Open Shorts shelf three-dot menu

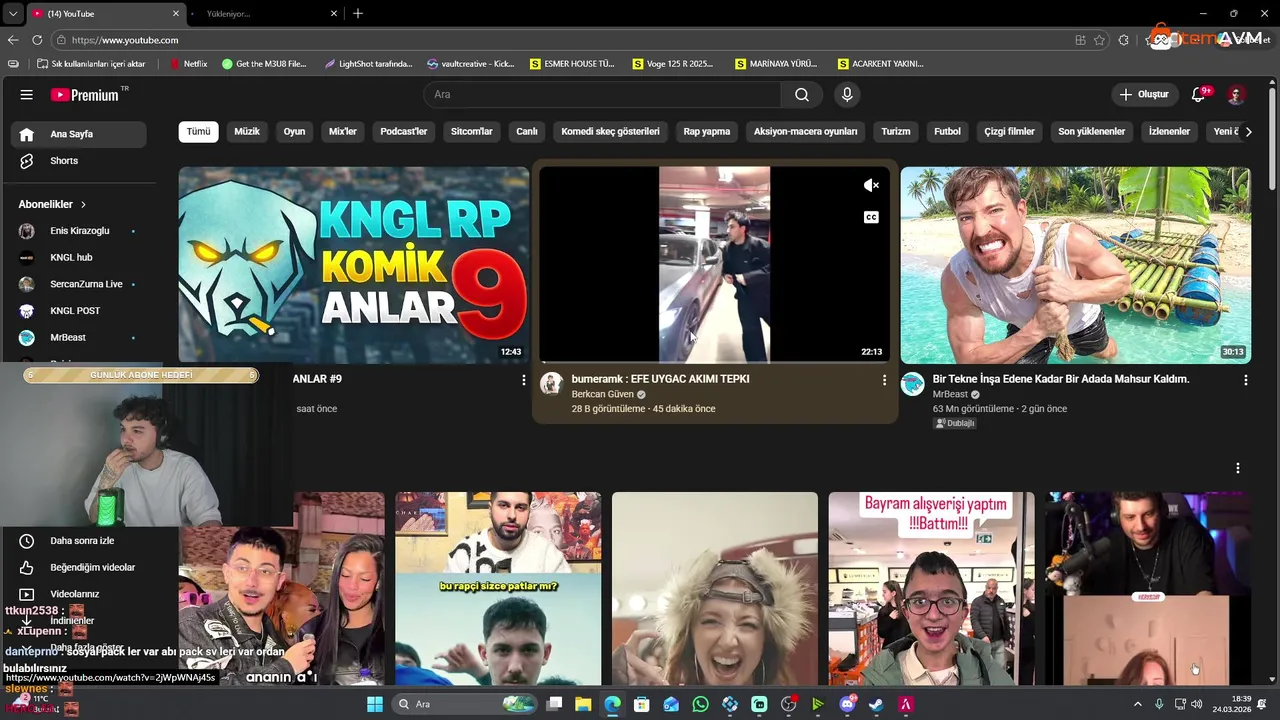coord(1237,468)
